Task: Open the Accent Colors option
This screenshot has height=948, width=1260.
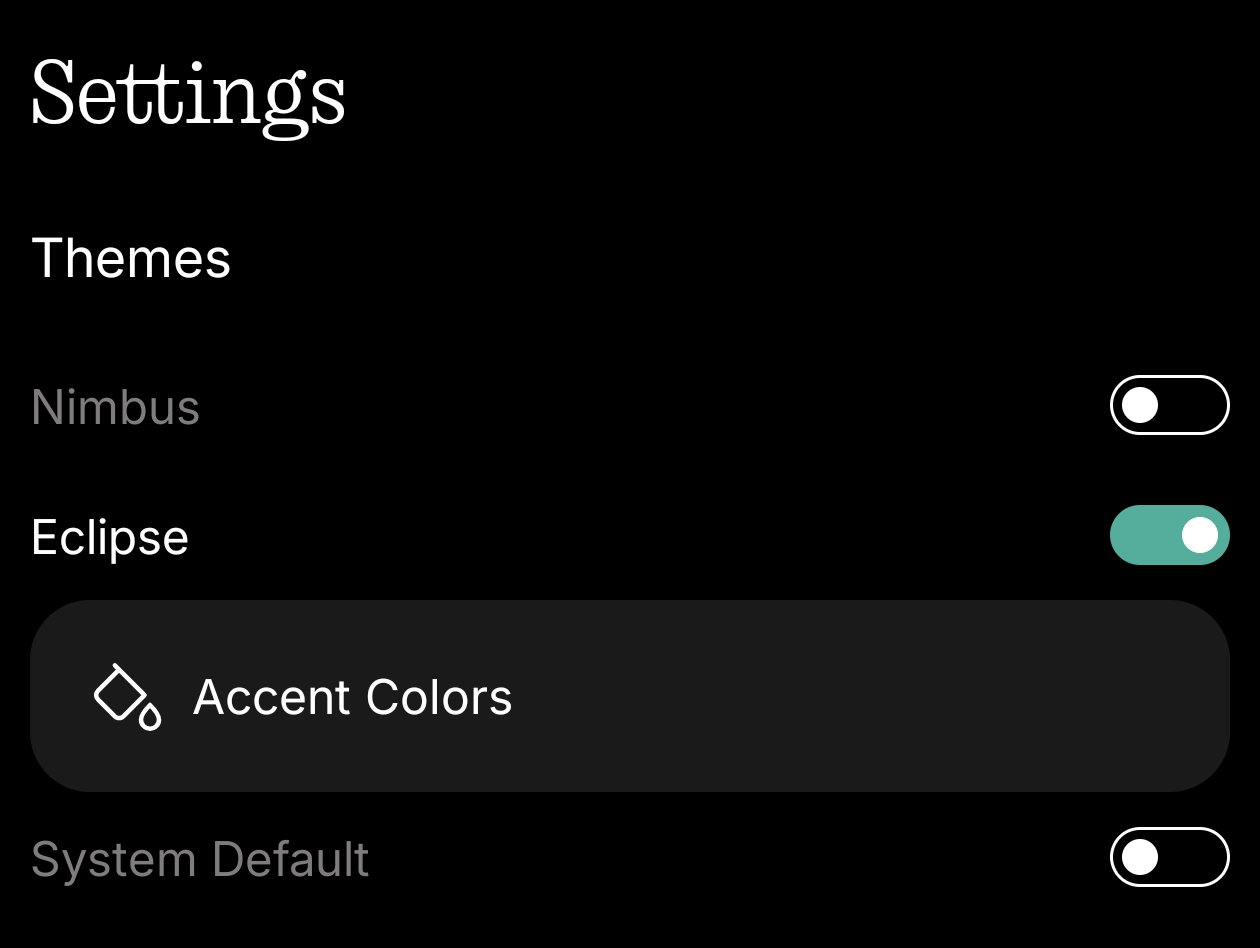Action: [629, 696]
